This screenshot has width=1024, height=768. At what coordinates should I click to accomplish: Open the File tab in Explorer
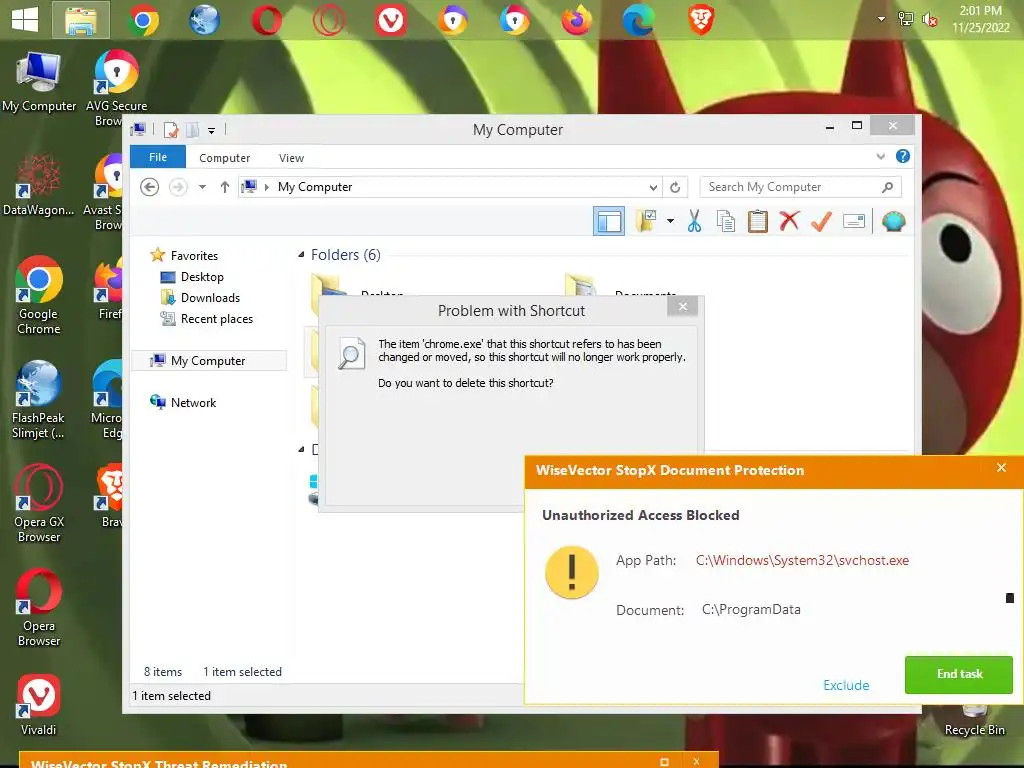click(x=158, y=157)
